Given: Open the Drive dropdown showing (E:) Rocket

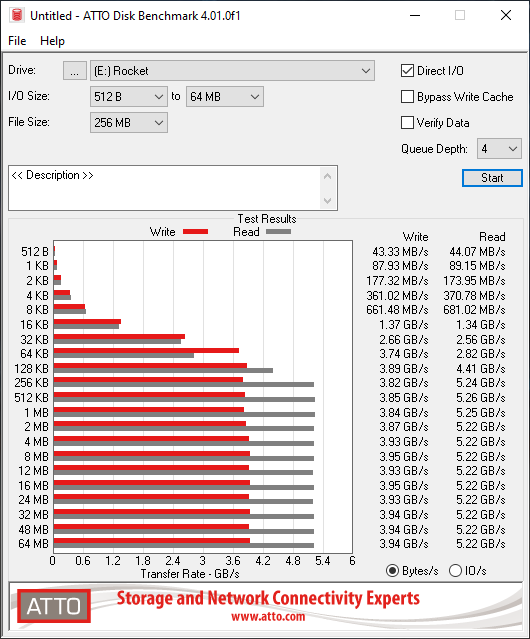Looking at the screenshot, I should 232,71.
